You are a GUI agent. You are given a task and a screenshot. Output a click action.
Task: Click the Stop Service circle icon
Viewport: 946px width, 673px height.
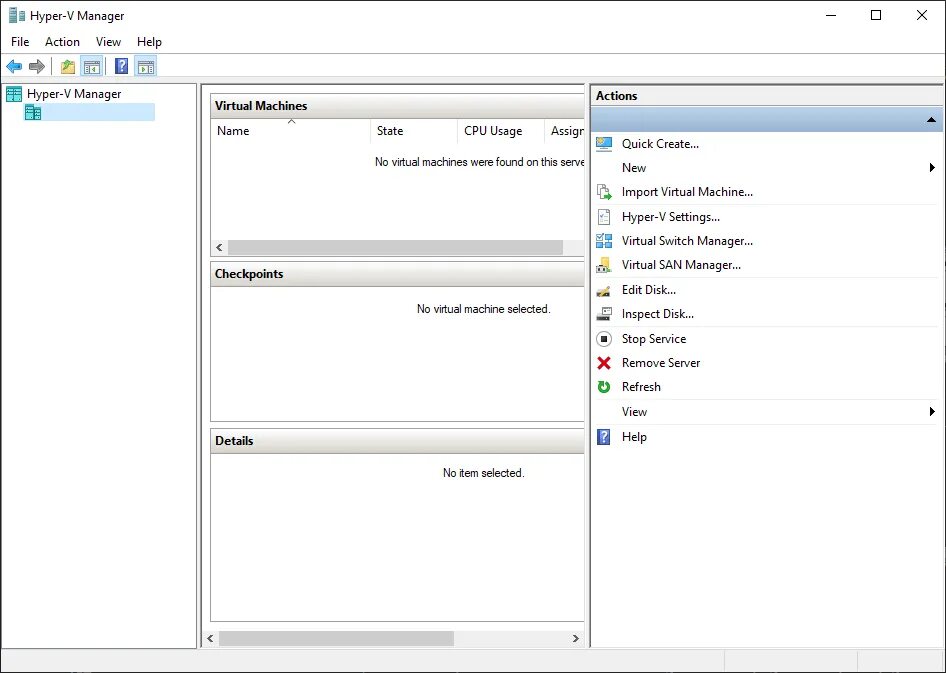tap(604, 339)
